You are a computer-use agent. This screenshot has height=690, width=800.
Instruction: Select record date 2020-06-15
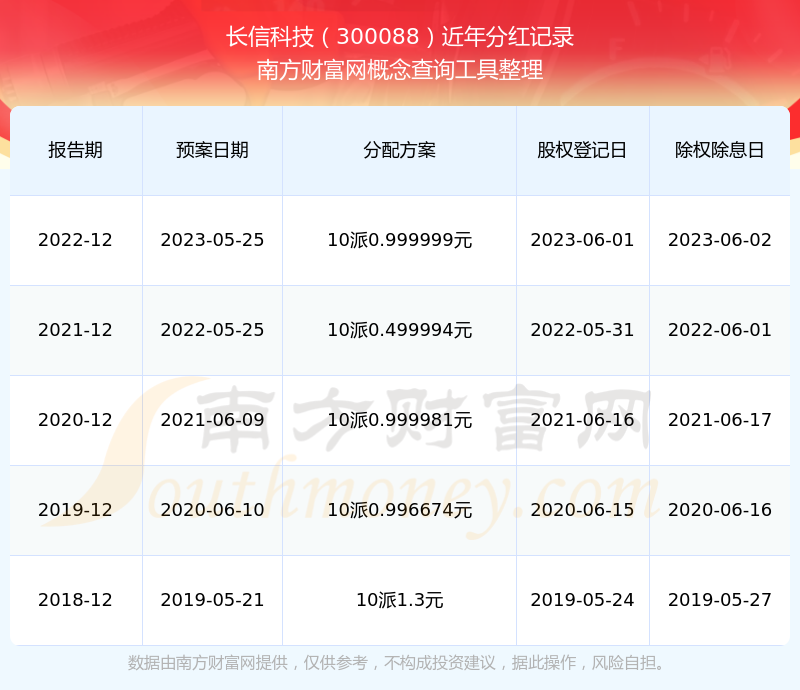(582, 509)
